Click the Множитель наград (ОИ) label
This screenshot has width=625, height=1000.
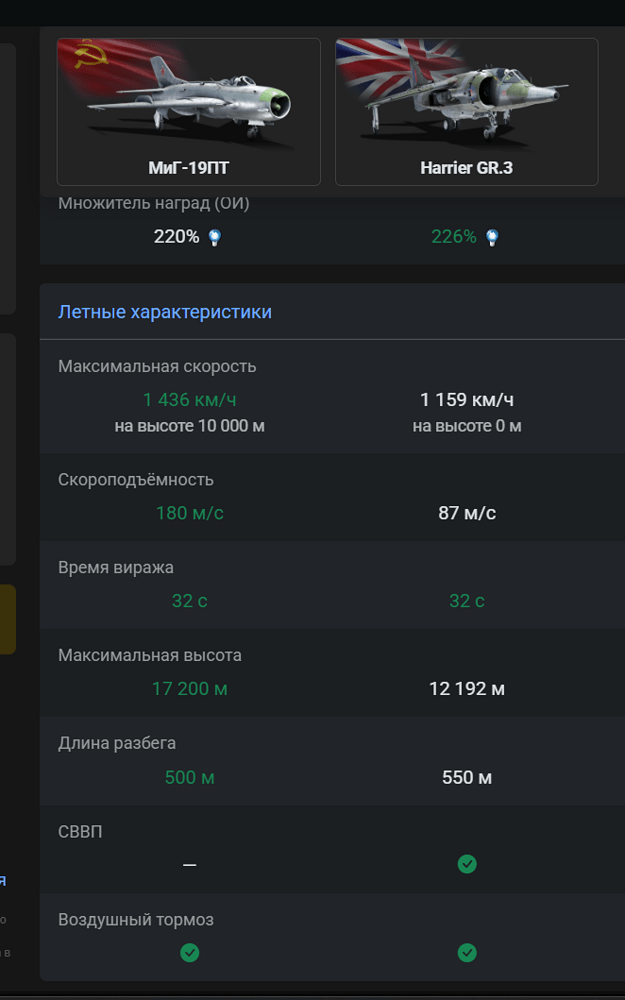click(154, 203)
